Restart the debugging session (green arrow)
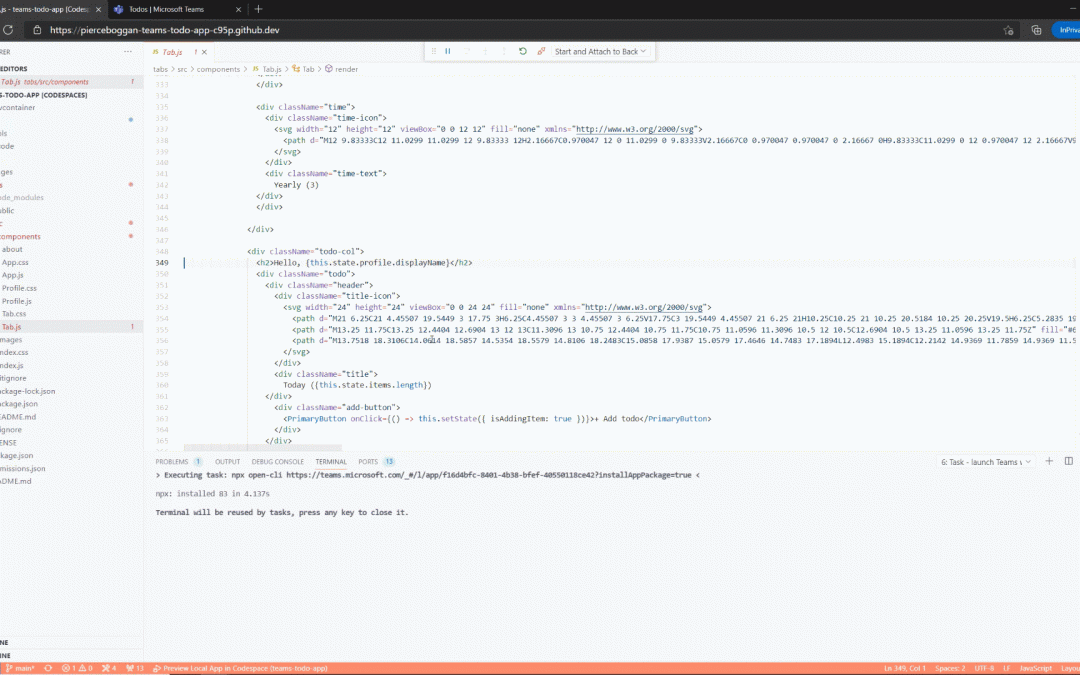This screenshot has height=675, width=1080. 522,51
